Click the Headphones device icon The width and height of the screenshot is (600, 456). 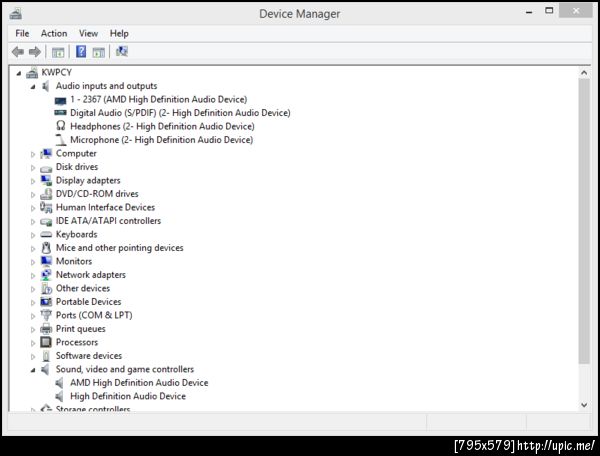tap(60, 125)
